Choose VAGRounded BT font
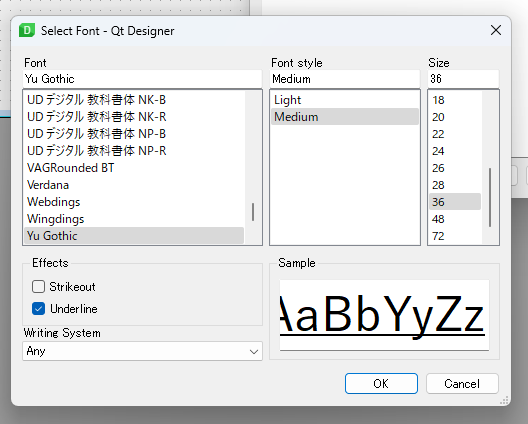The image size is (528, 424). [x=134, y=168]
